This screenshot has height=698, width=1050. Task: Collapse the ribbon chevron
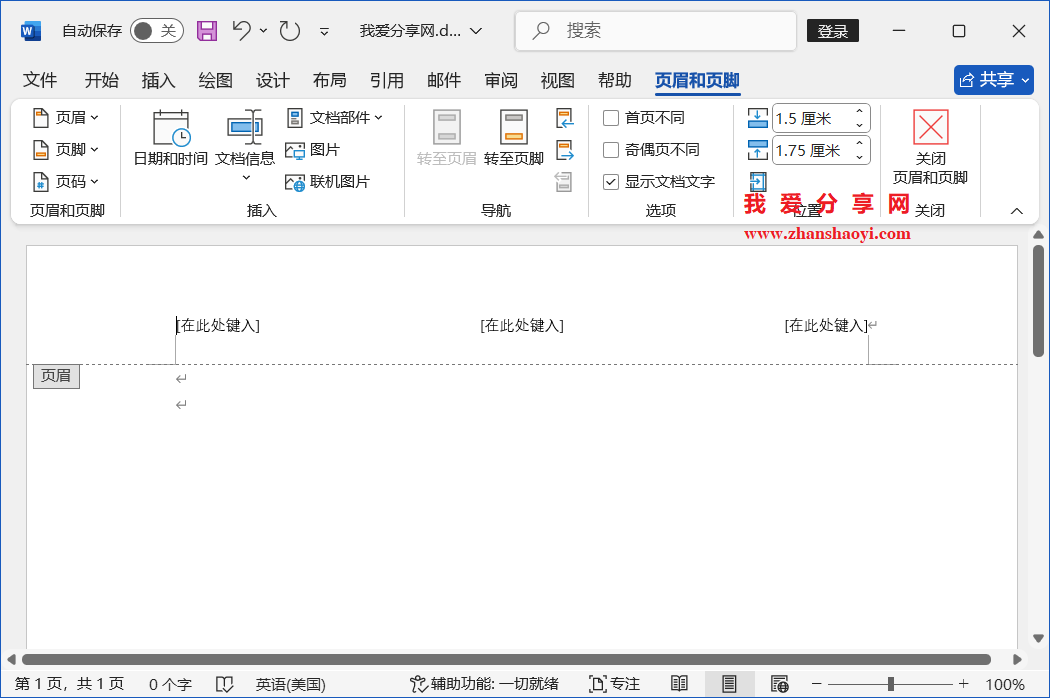(x=1017, y=211)
